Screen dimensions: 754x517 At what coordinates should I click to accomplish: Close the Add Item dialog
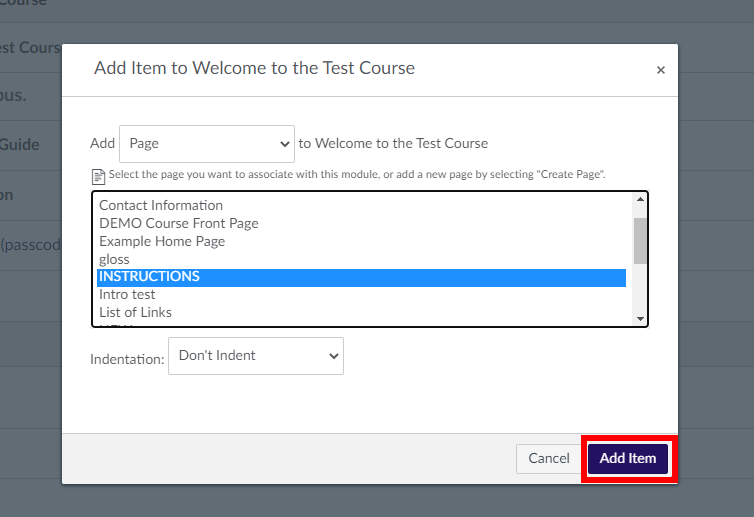click(661, 70)
